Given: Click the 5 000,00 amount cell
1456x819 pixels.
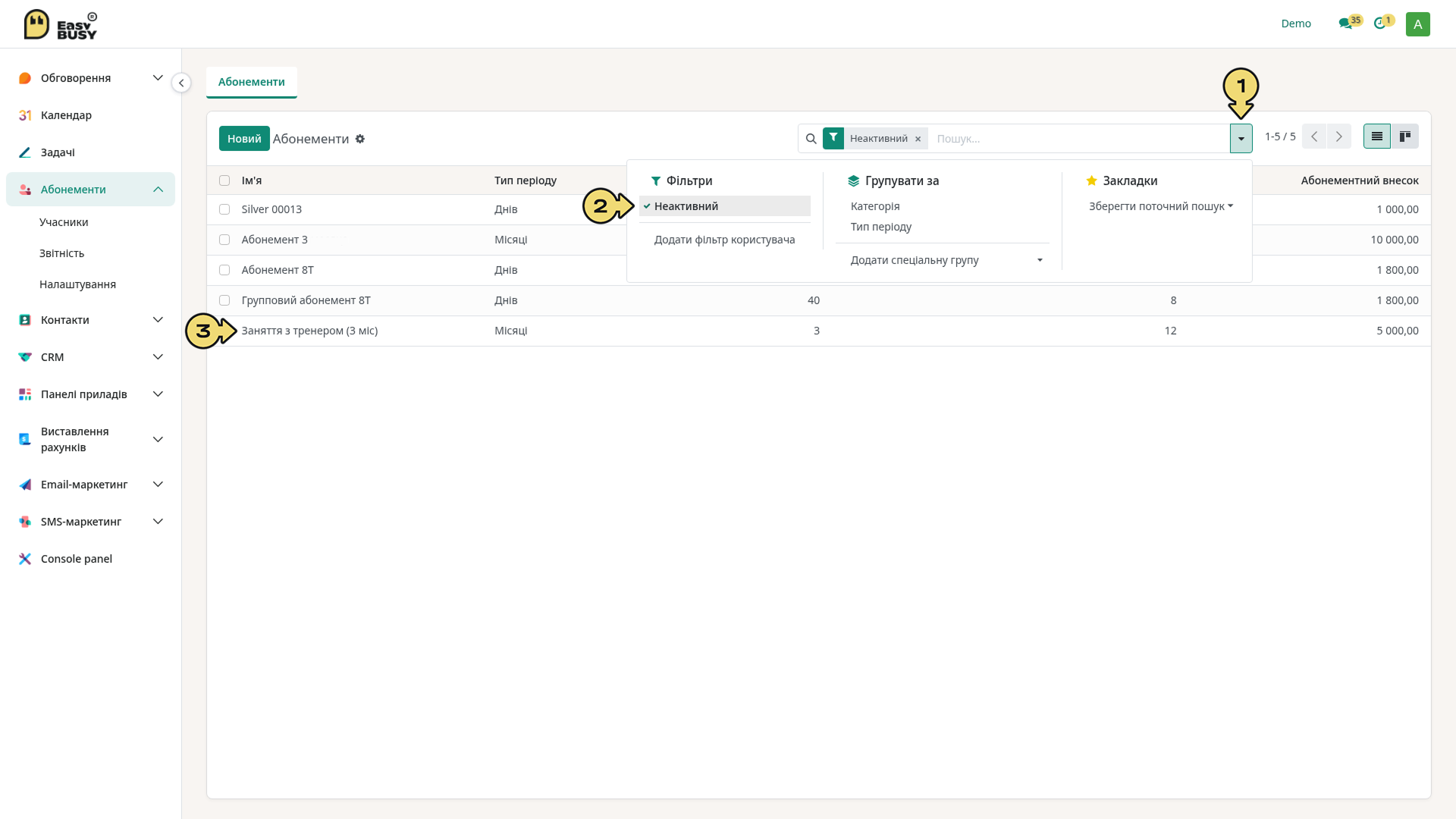Looking at the screenshot, I should [x=1398, y=331].
